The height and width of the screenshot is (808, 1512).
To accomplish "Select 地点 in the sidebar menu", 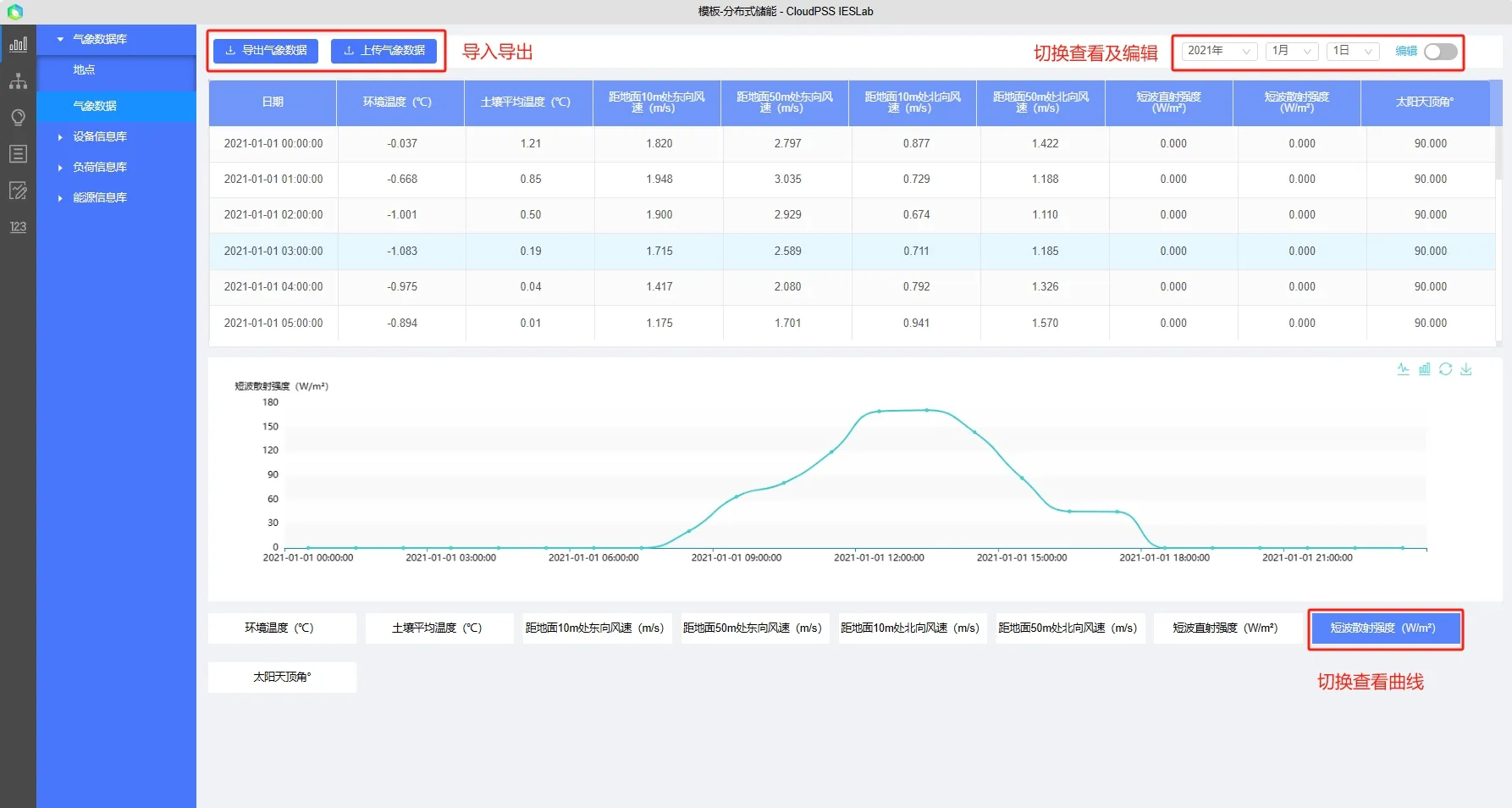I will click(x=117, y=70).
